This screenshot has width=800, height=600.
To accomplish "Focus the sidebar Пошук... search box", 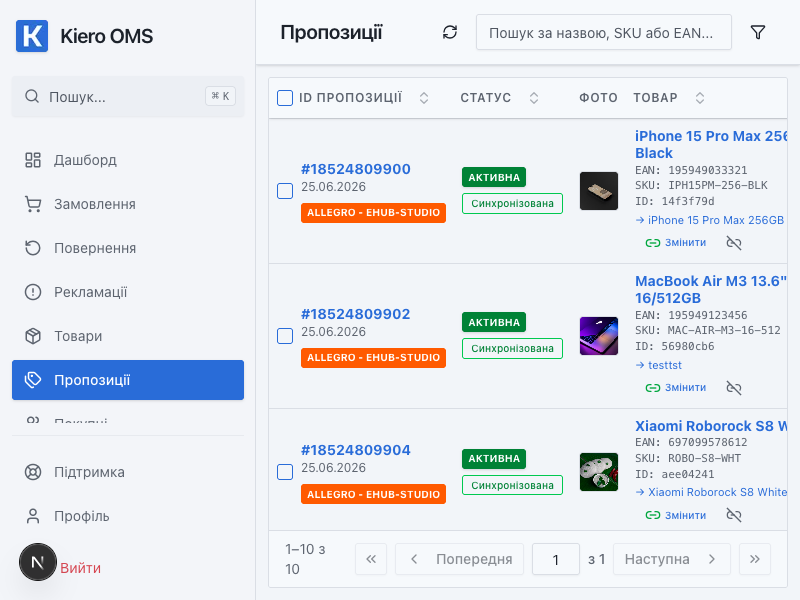I will 128,96.
